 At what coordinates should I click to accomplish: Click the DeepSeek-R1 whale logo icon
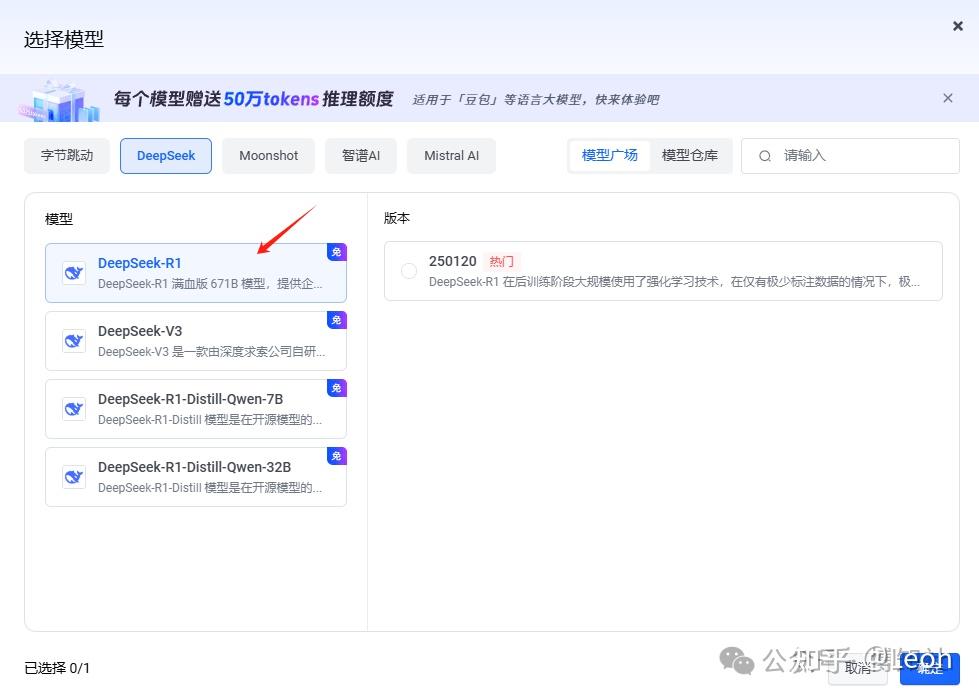coord(74,273)
